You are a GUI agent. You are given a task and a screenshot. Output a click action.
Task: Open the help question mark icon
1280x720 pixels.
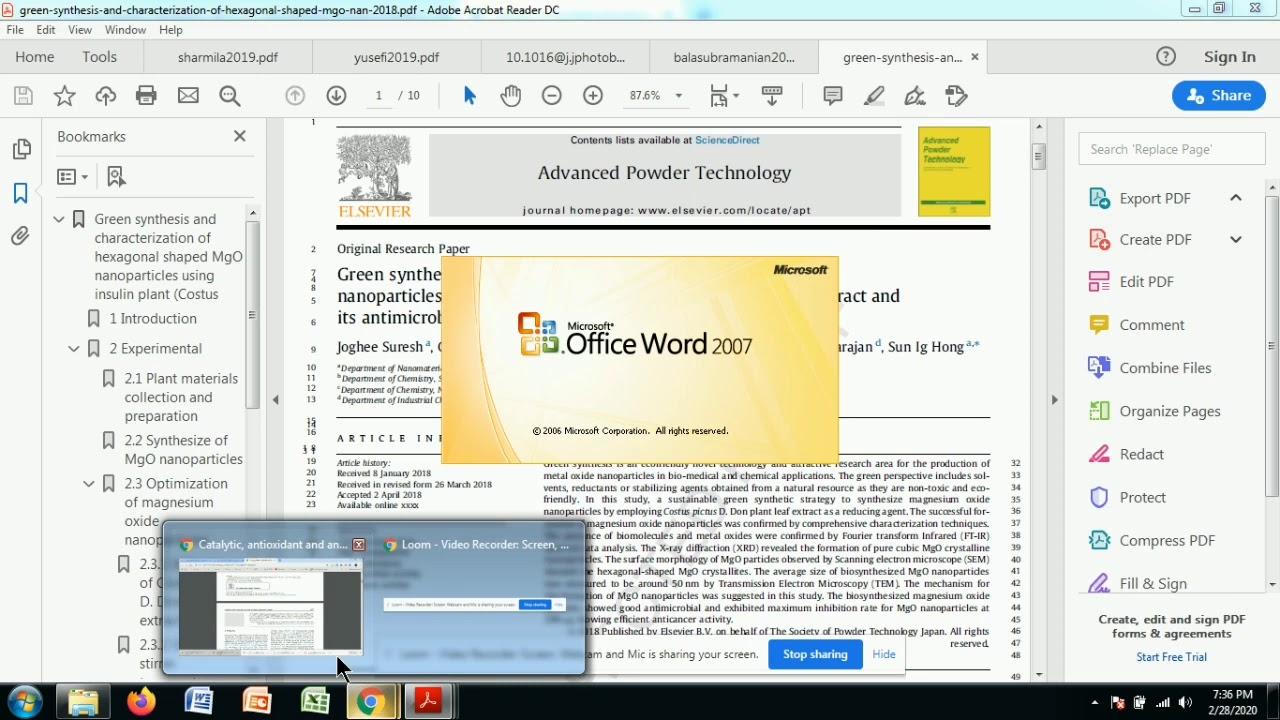tap(1166, 57)
